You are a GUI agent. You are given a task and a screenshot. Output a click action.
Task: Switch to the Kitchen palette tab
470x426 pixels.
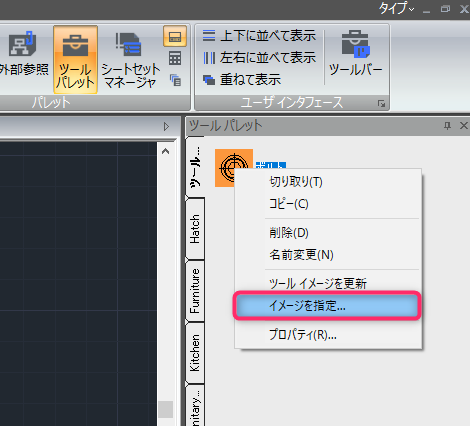(195, 353)
